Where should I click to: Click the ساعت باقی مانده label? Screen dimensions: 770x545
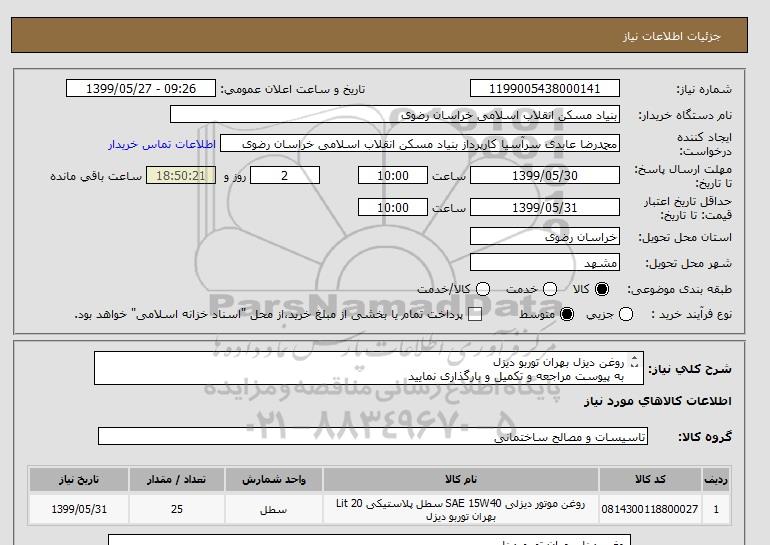[x=96, y=176]
